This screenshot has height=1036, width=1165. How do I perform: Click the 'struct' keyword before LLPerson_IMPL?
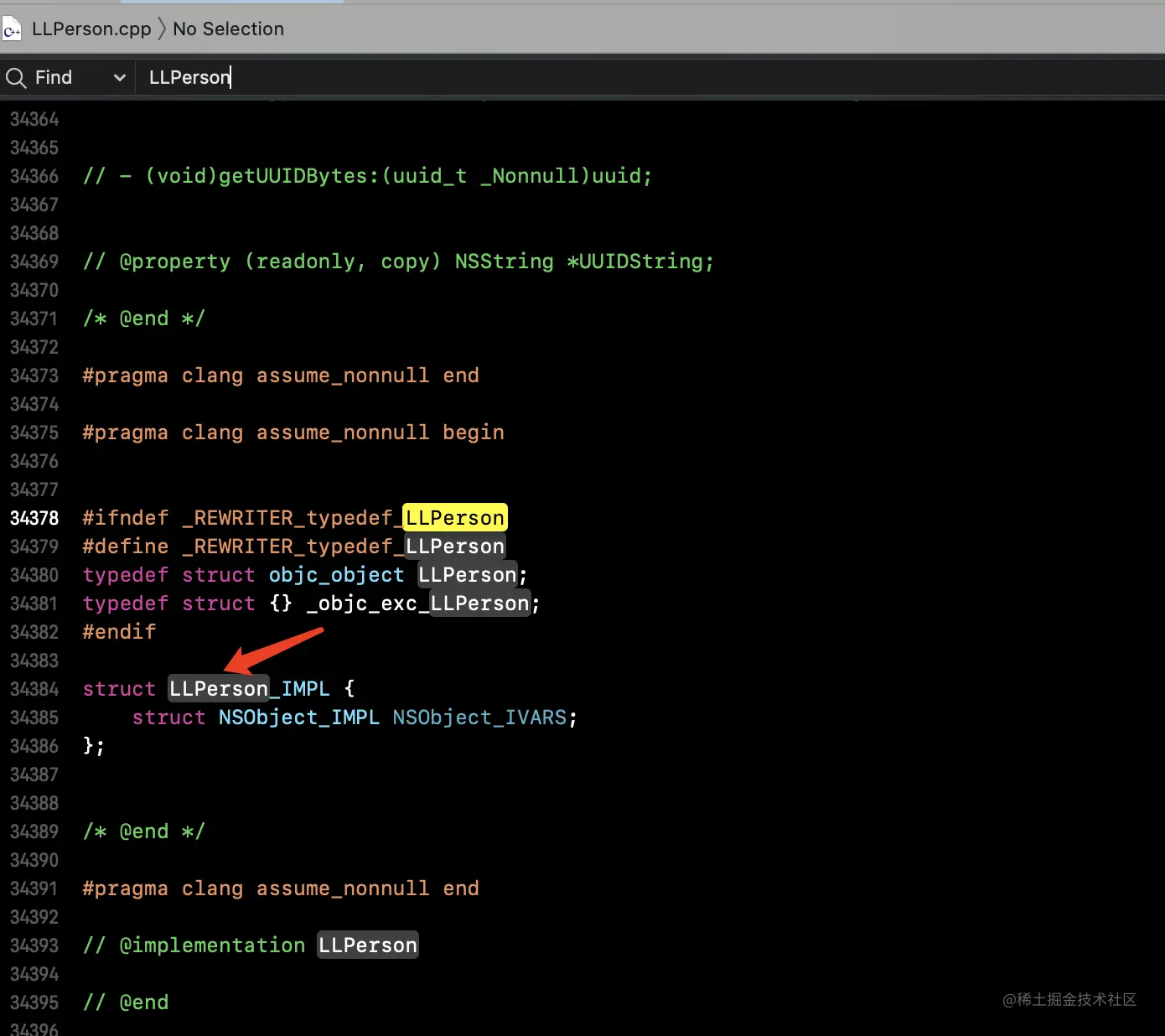[x=119, y=689]
